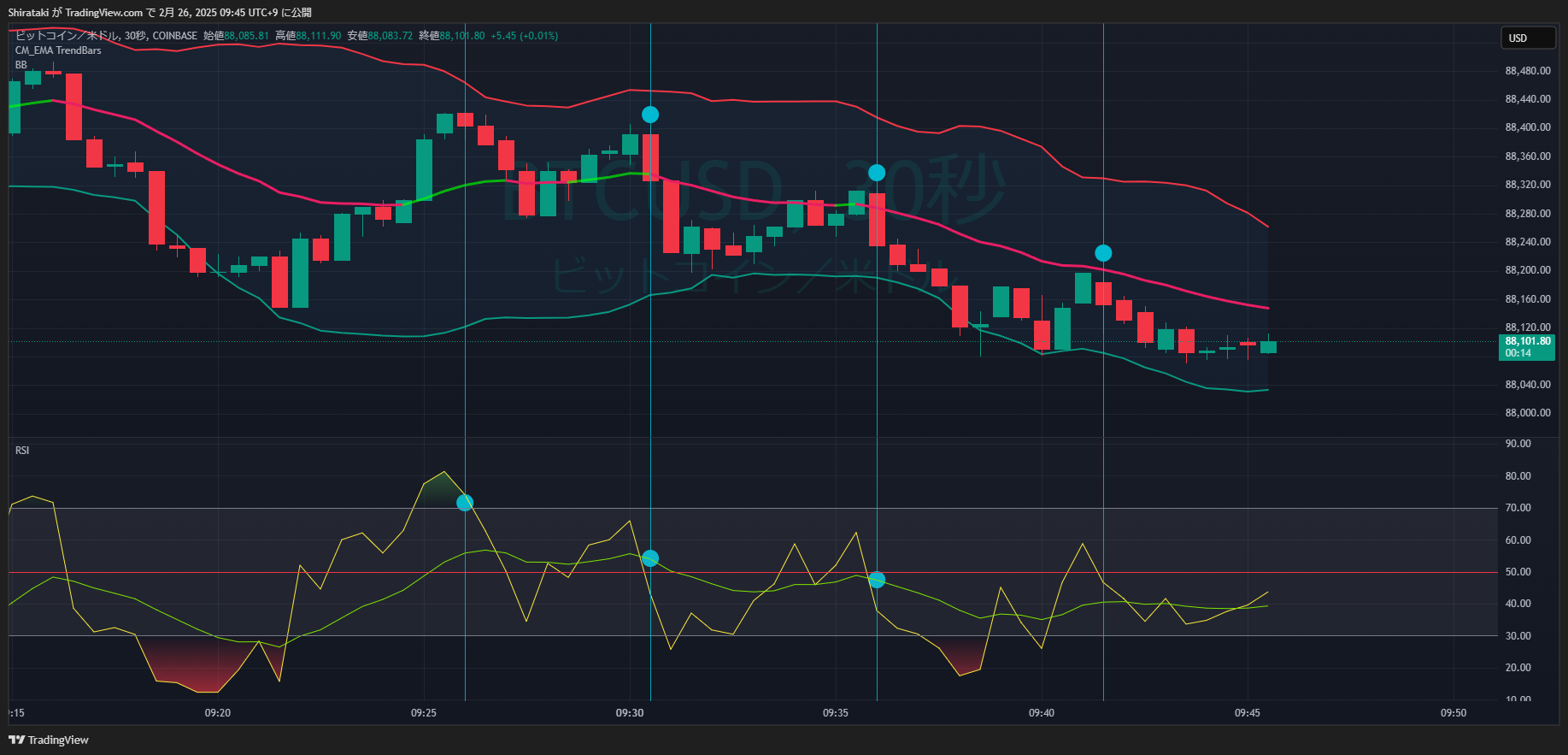Click the 88,320.00 price axis label
The height and width of the screenshot is (755, 1568).
click(x=1528, y=185)
